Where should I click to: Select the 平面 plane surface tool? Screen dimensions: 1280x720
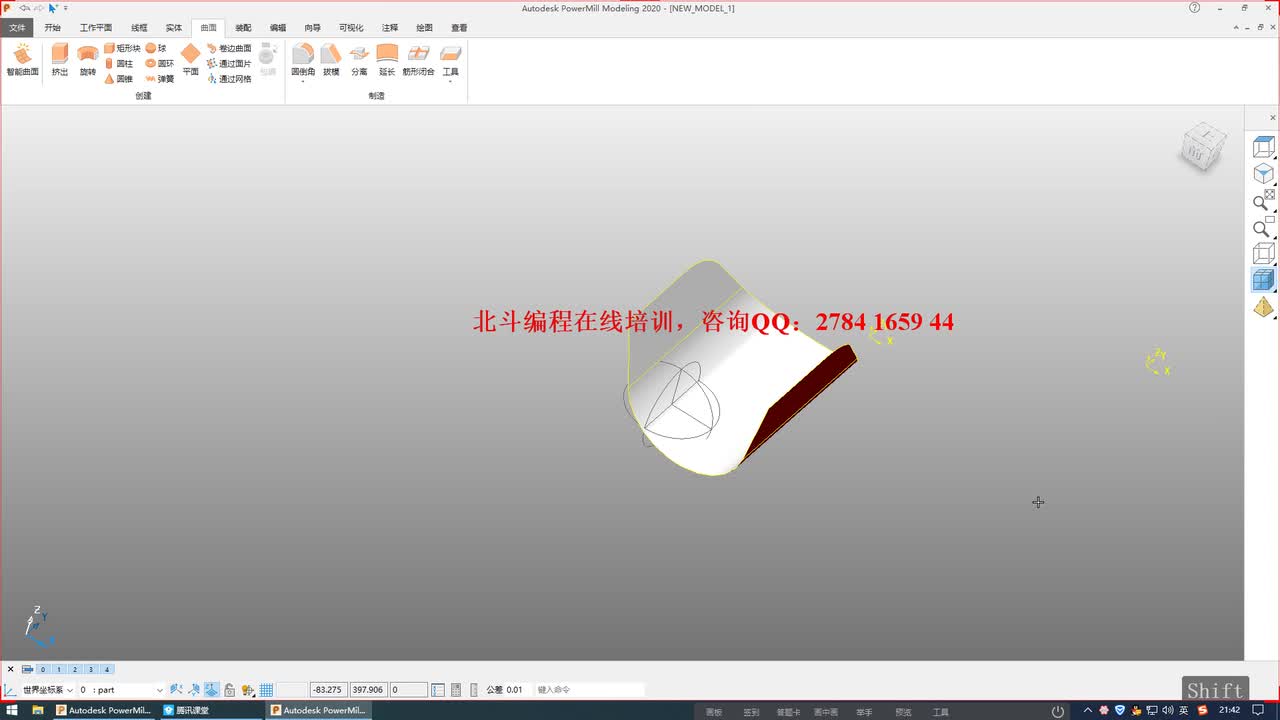190,60
